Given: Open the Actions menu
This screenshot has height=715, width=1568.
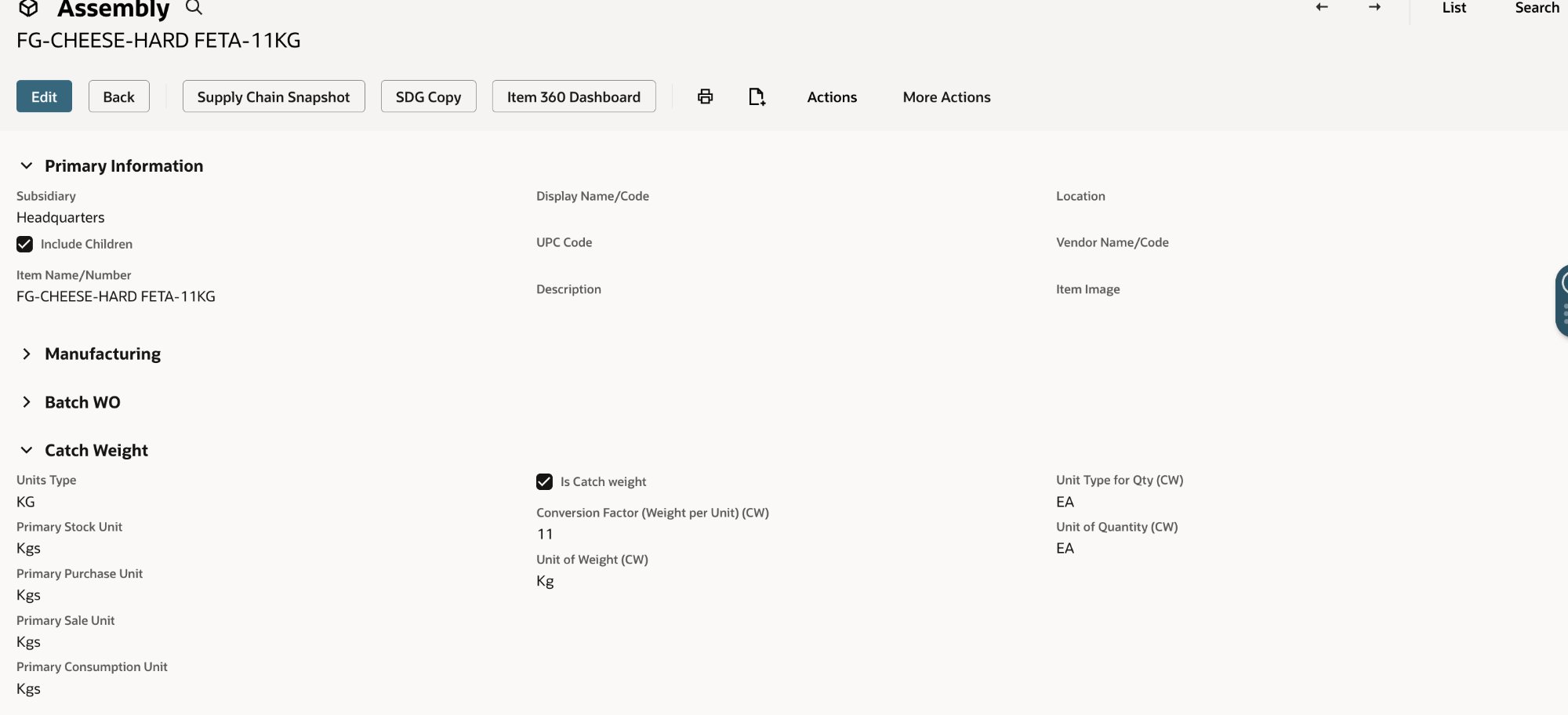Looking at the screenshot, I should point(832,96).
